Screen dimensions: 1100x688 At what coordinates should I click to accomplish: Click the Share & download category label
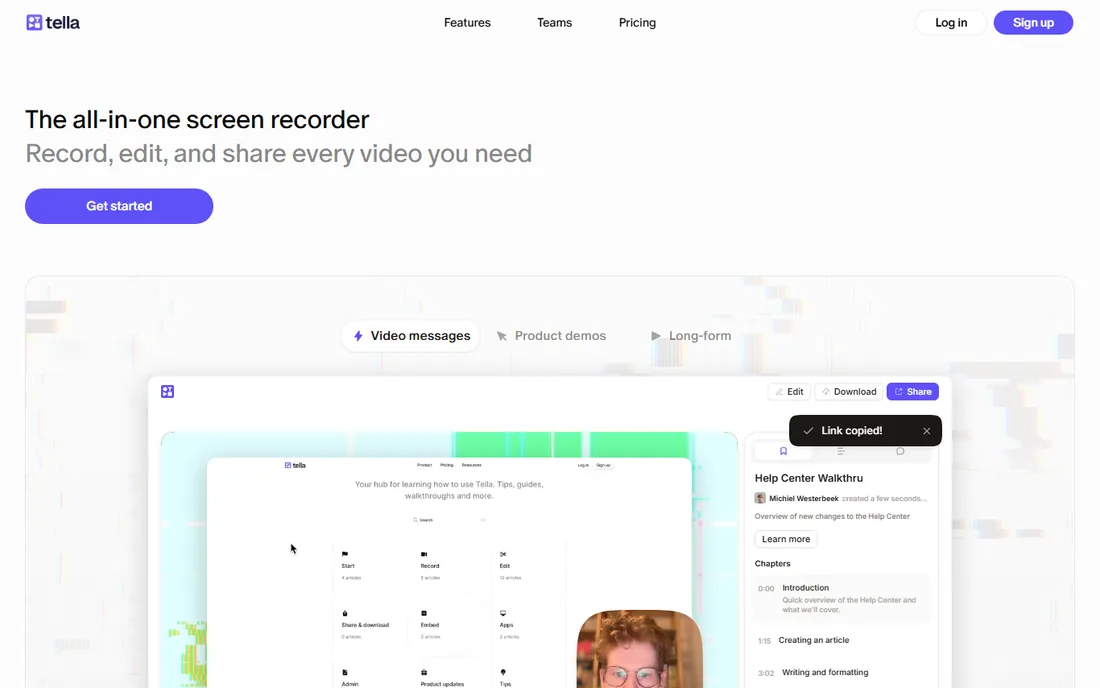[x=365, y=625]
